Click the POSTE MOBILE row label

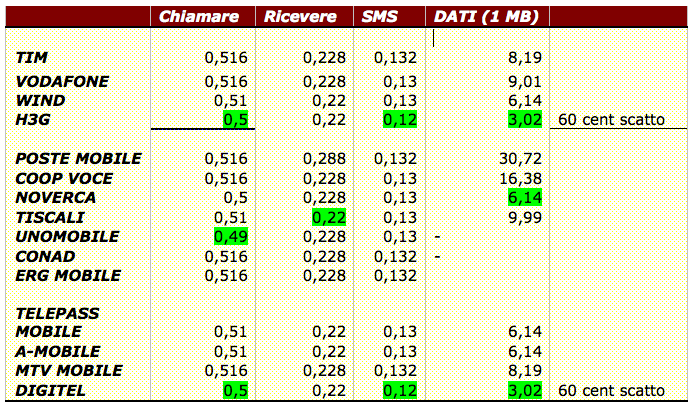[x=78, y=159]
